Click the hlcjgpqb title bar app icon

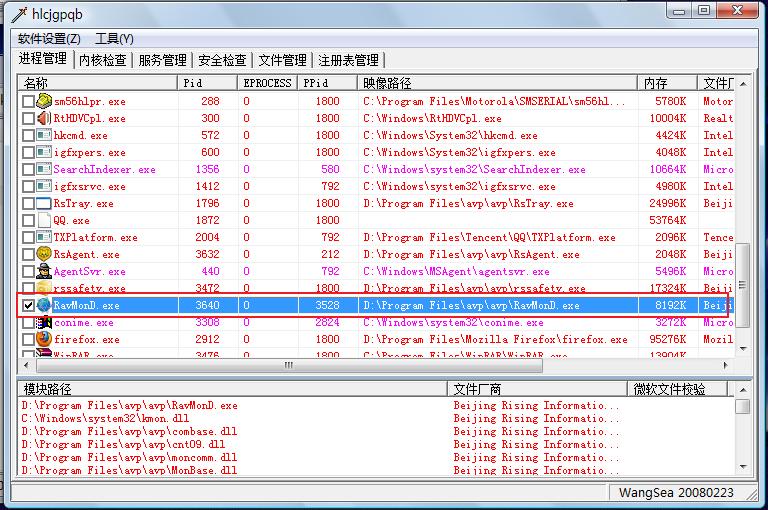(19, 15)
